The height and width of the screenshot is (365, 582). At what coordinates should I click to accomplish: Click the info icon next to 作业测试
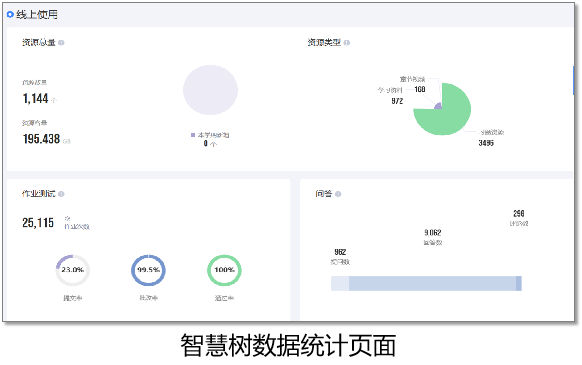click(x=61, y=194)
